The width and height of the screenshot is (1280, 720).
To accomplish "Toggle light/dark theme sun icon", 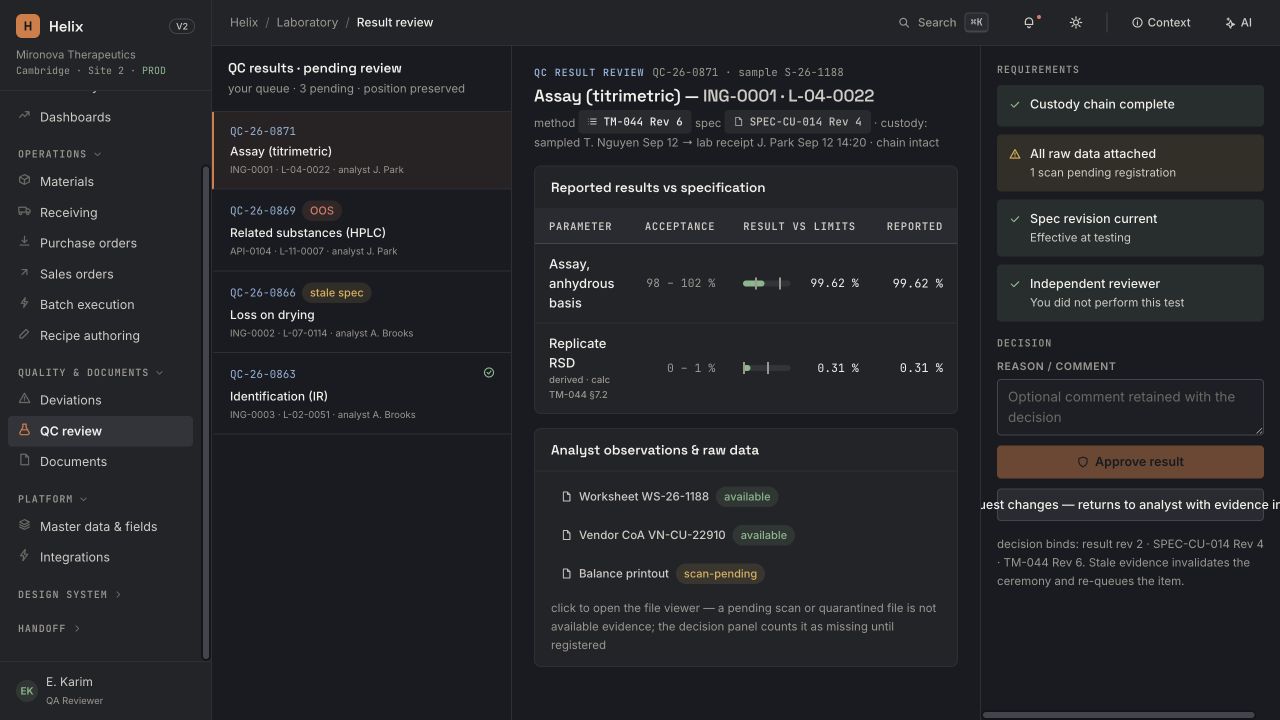I will (x=1076, y=22).
